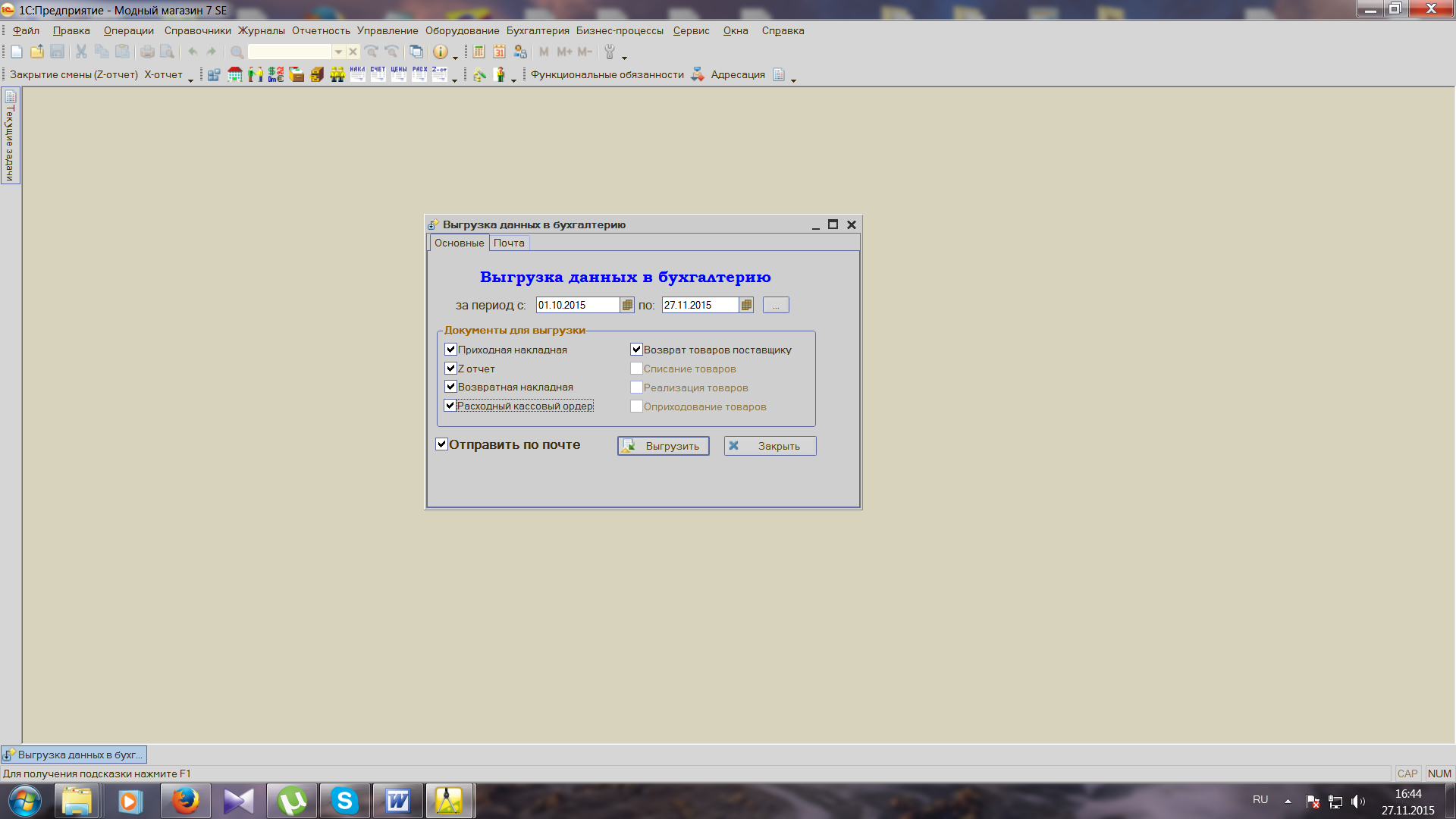Viewport: 1456px width, 819px height.
Task: Click the filing cabinet icon
Action: click(317, 74)
